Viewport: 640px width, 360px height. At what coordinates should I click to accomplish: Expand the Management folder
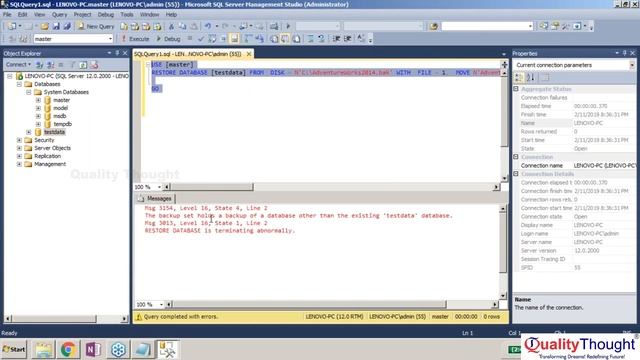[x=19, y=164]
